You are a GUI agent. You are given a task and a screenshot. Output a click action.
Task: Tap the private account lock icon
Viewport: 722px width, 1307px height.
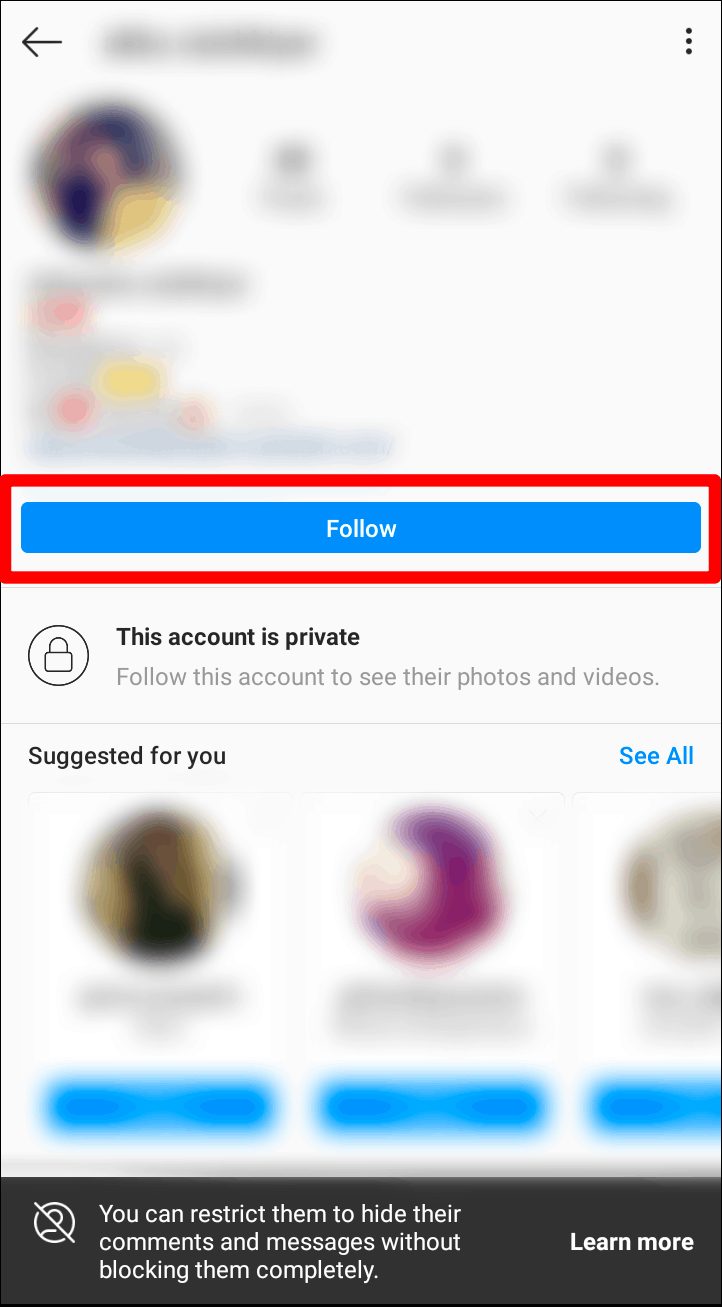pos(58,656)
